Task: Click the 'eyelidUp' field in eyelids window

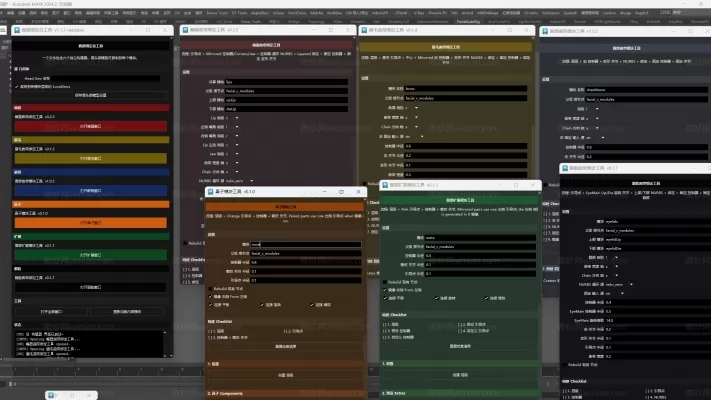Action: click(657, 239)
